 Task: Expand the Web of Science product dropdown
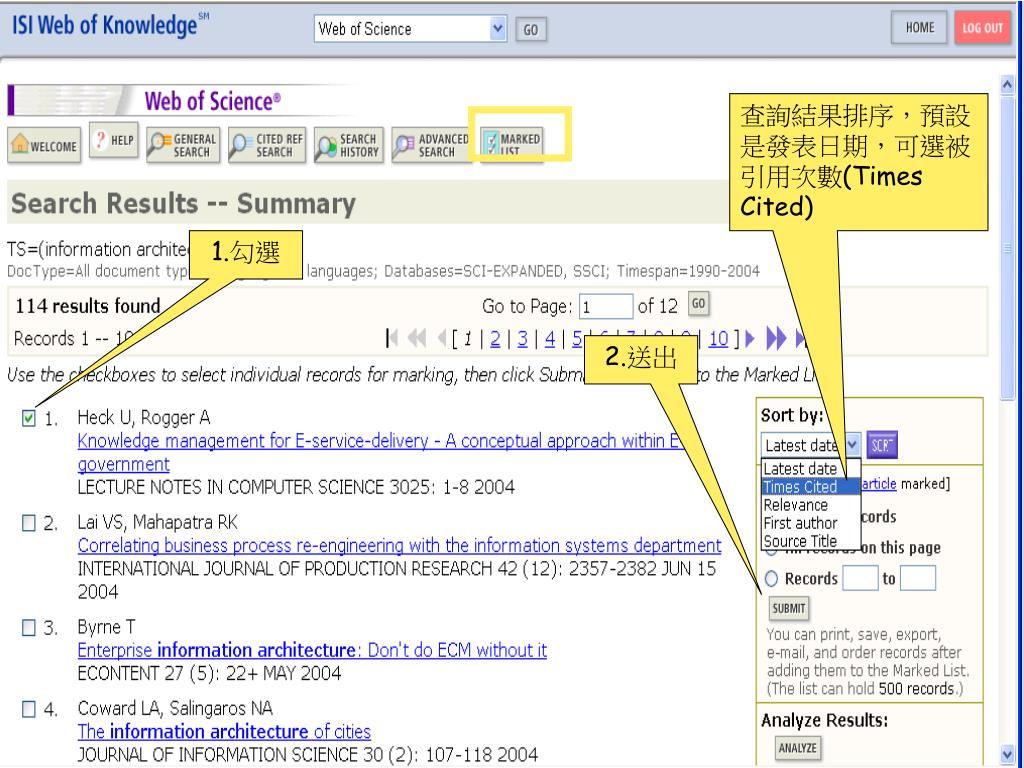498,29
